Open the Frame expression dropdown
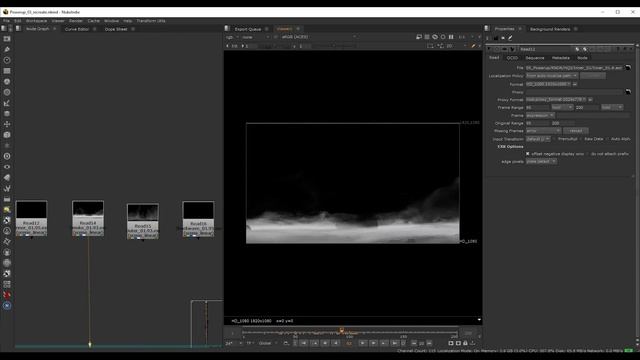This screenshot has height=360, width=640. tap(540, 116)
